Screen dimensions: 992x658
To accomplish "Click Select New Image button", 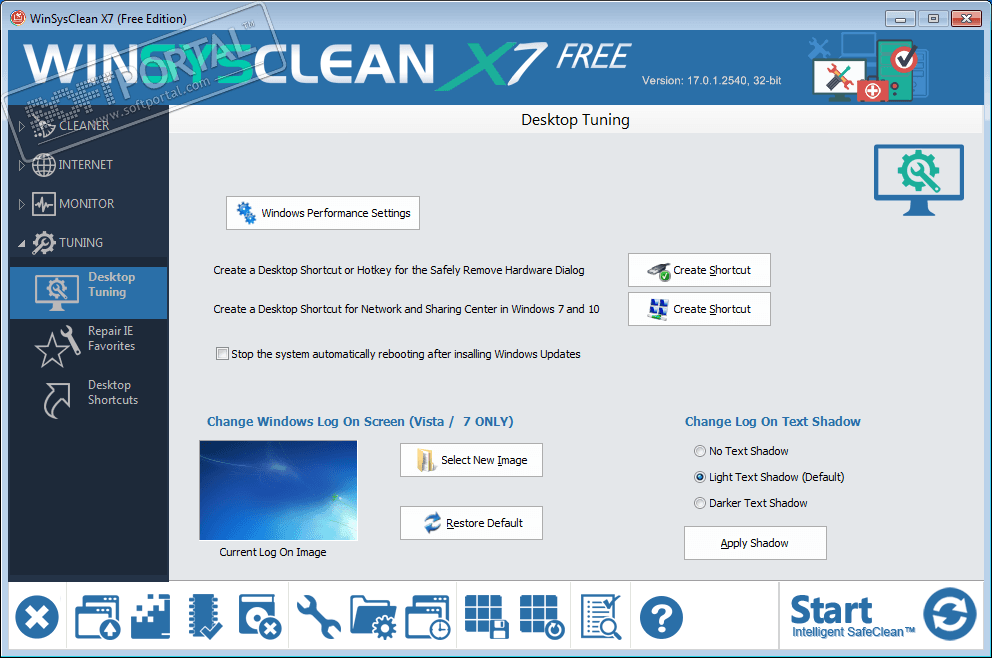I will 471,460.
